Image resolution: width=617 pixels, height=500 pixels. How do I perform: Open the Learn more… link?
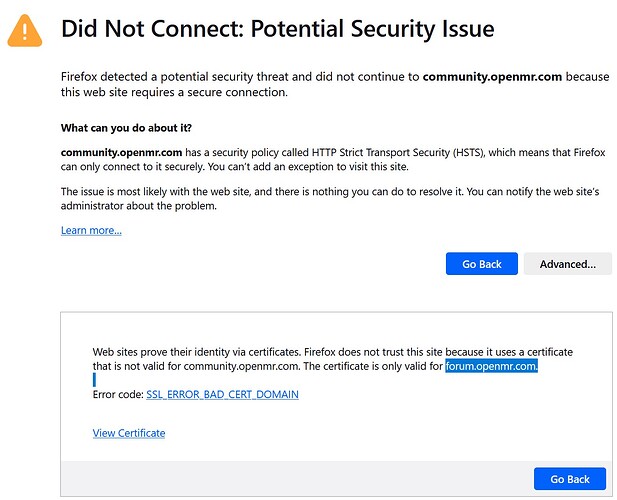[x=91, y=230]
